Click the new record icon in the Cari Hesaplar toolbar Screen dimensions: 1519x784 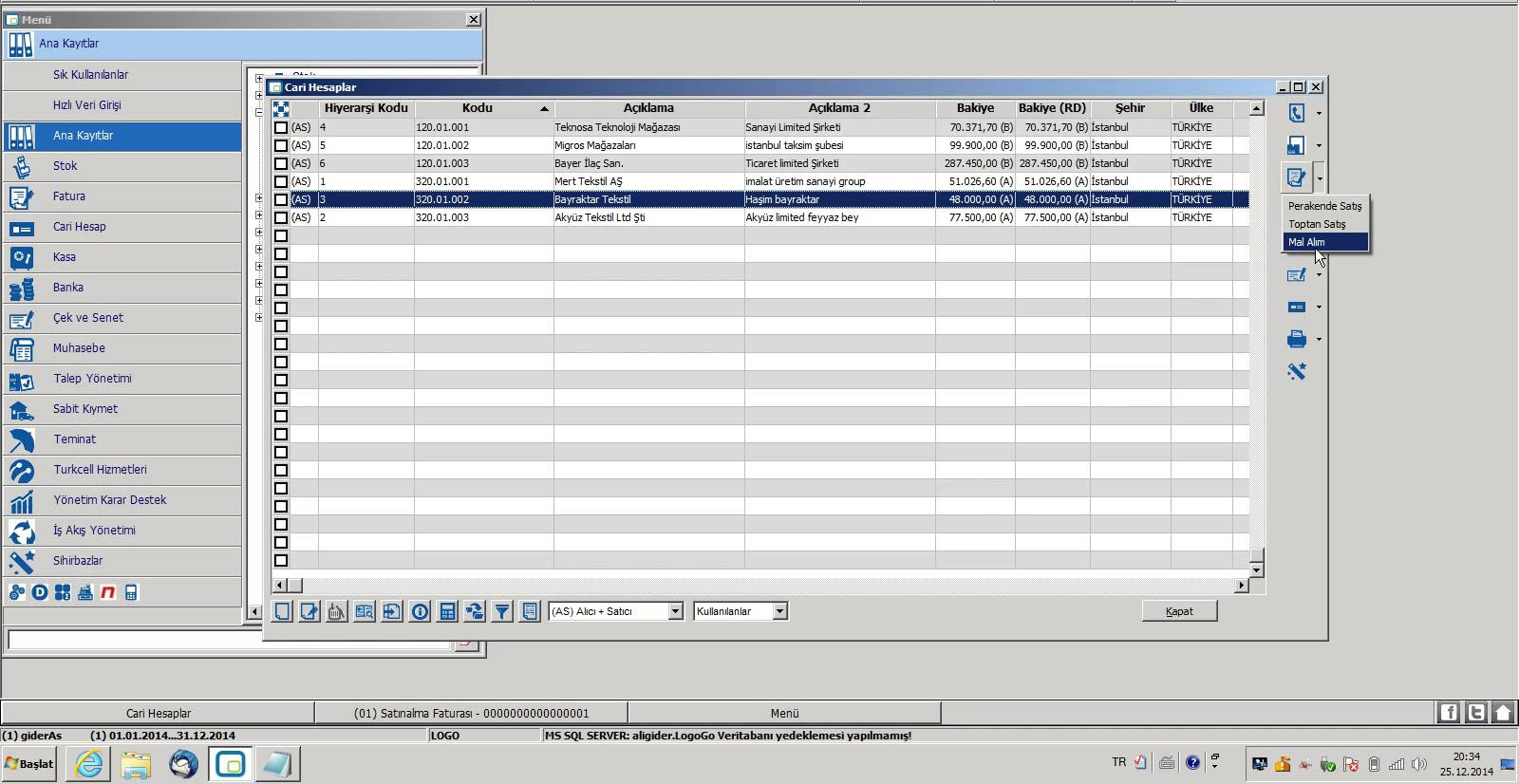[x=283, y=612]
